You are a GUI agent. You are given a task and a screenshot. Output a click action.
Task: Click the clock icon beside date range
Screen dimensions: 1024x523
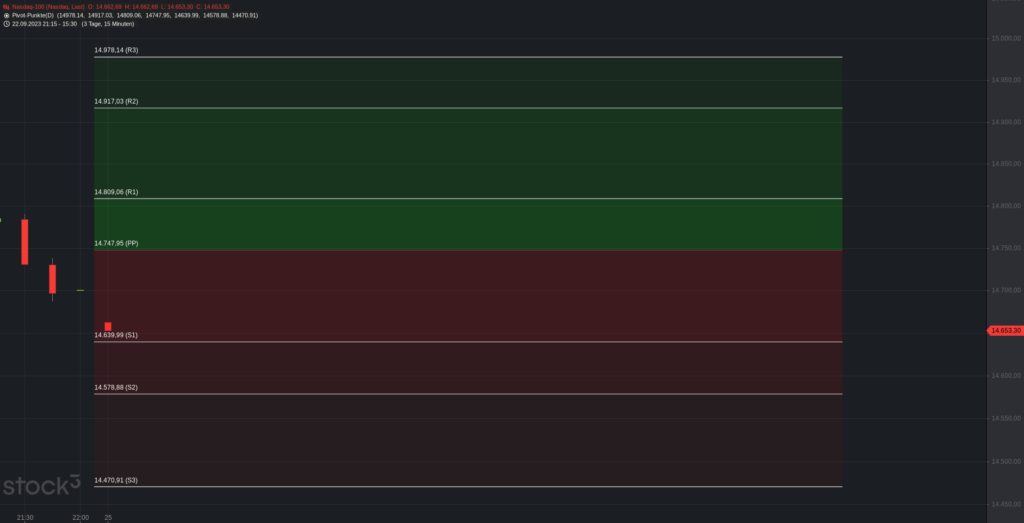tap(6, 24)
